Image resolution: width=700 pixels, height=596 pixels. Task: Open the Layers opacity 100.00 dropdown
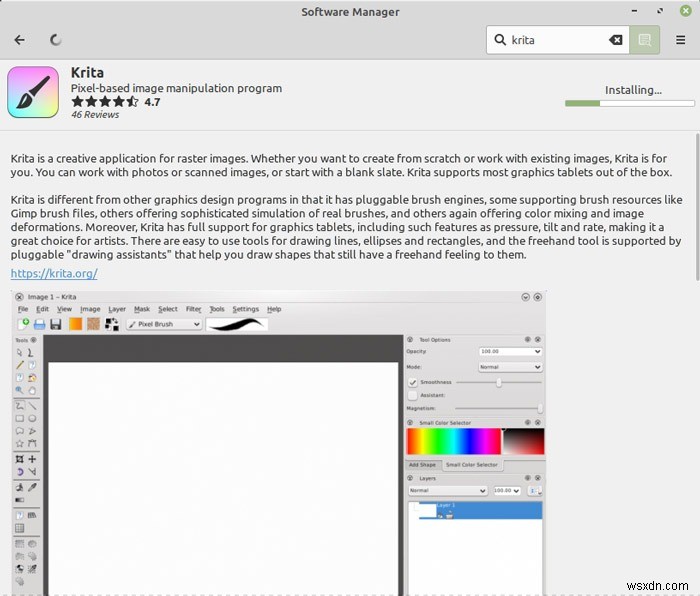507,491
